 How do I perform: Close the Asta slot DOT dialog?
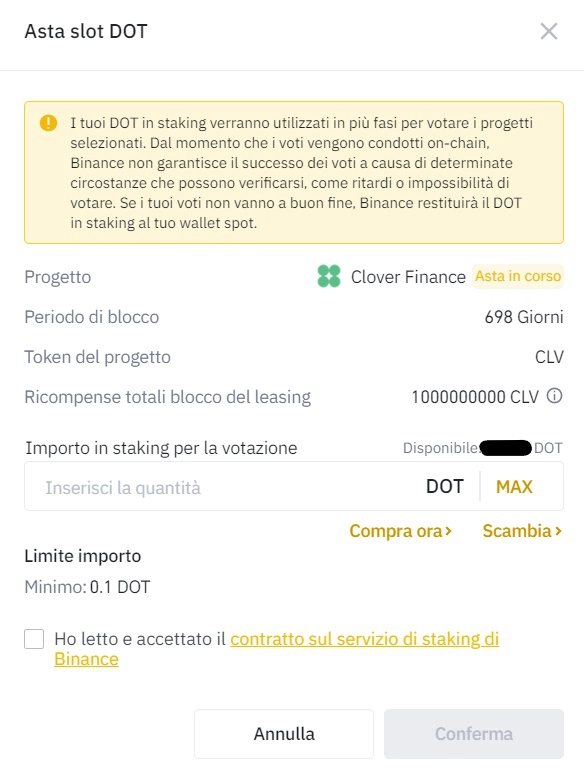(549, 31)
